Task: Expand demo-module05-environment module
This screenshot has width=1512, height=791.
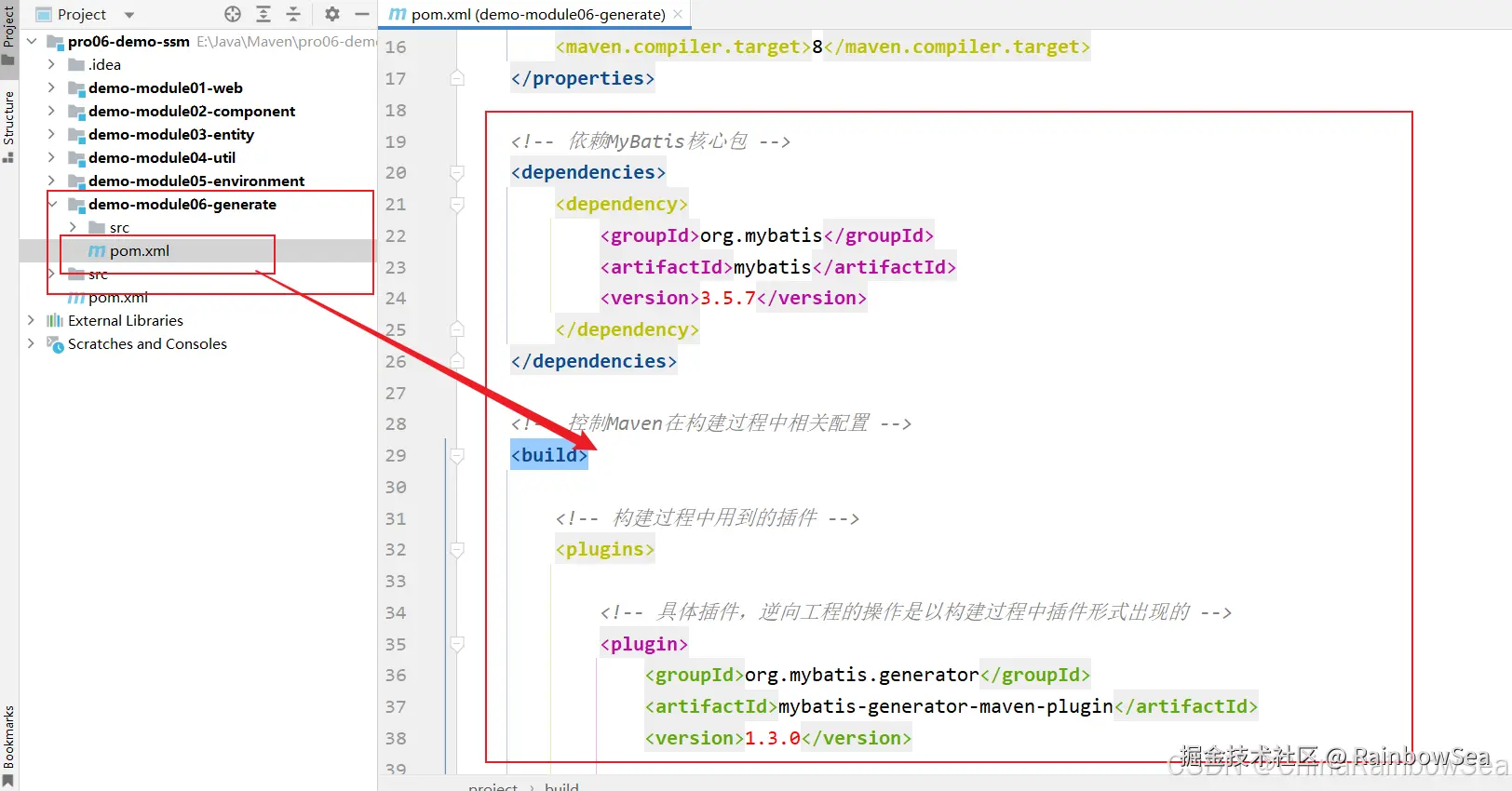Action: coord(51,181)
